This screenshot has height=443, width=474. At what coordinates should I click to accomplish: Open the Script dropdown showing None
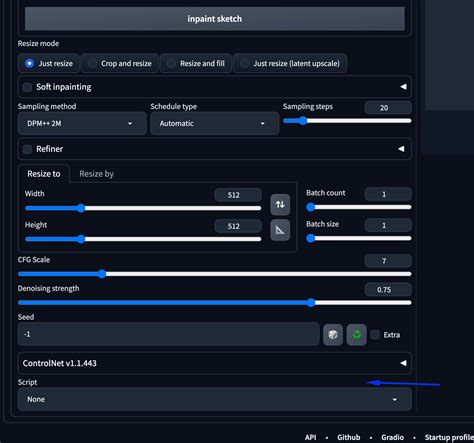point(215,399)
